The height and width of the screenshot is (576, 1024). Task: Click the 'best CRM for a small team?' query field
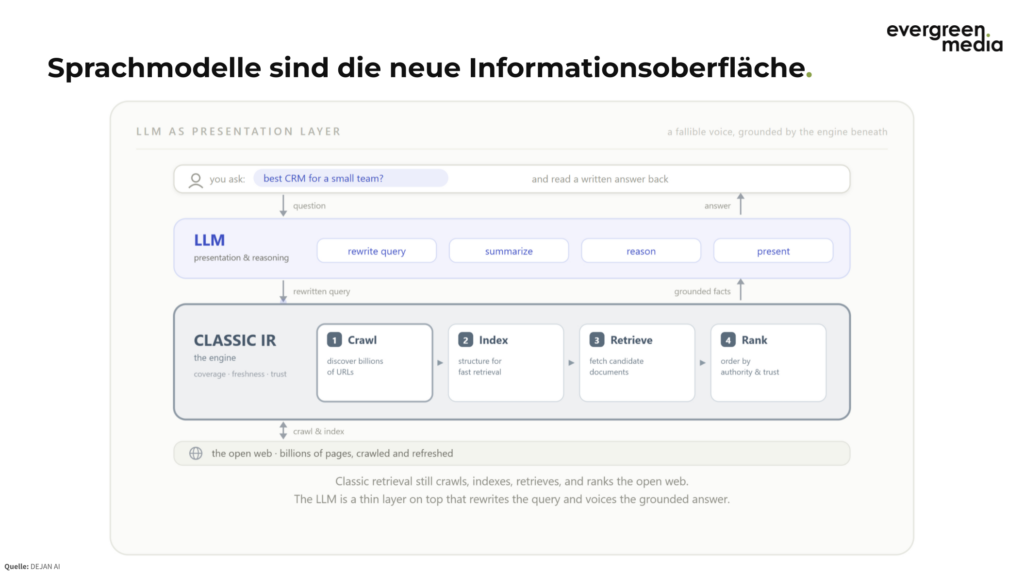(x=351, y=178)
